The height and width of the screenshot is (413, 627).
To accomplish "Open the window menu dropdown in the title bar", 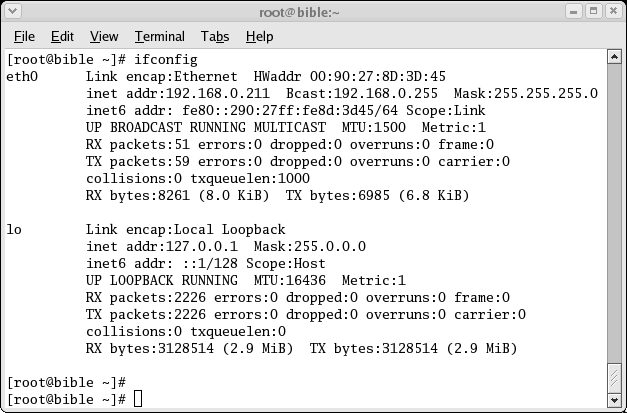I will pyautogui.click(x=12, y=11).
